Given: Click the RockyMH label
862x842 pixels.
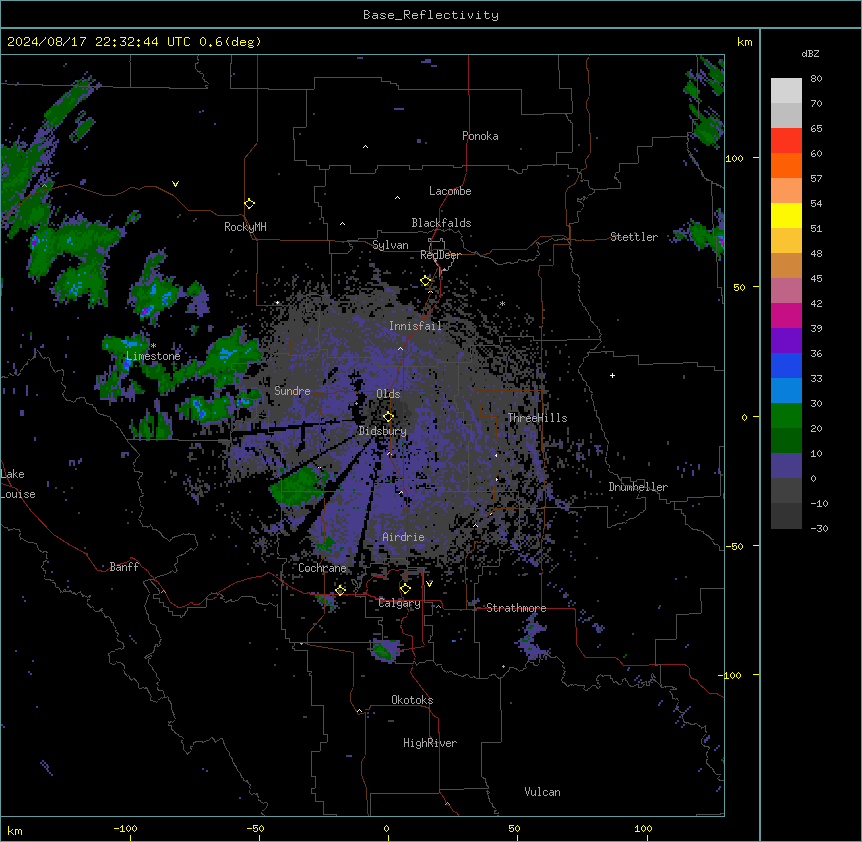Looking at the screenshot, I should point(245,227).
